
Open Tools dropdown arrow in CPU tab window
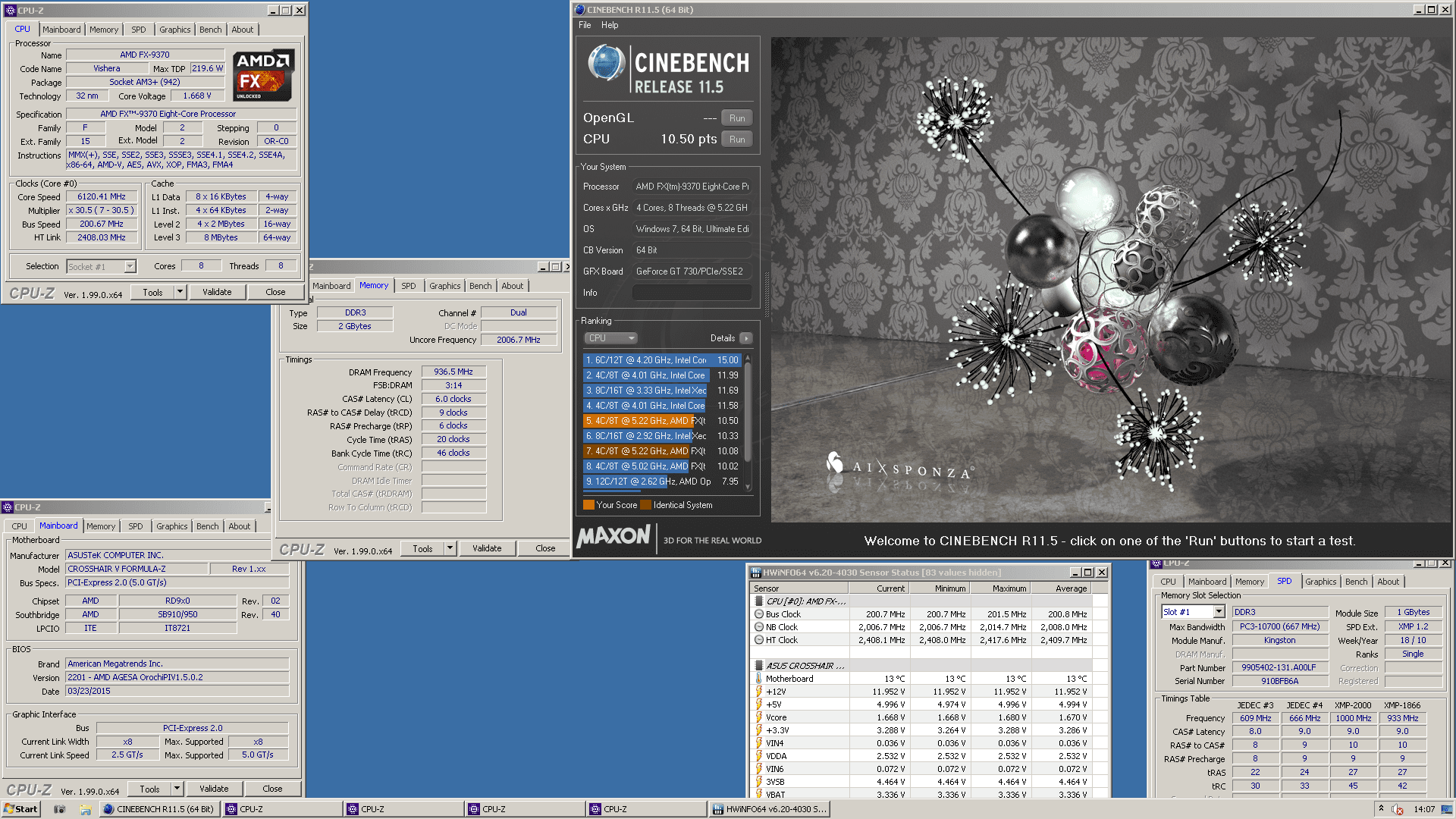coord(180,292)
